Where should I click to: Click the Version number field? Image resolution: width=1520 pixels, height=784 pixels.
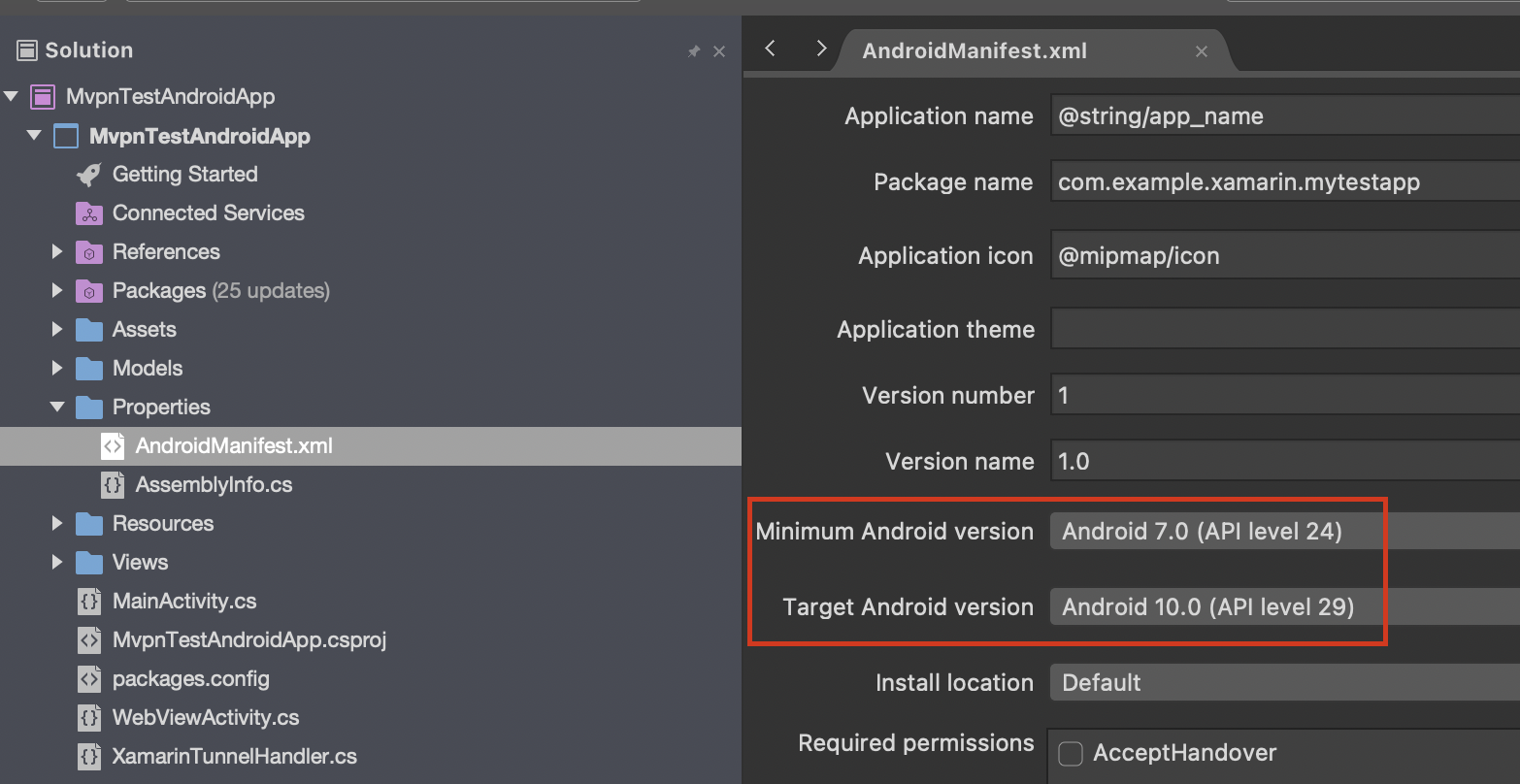click(x=1285, y=396)
